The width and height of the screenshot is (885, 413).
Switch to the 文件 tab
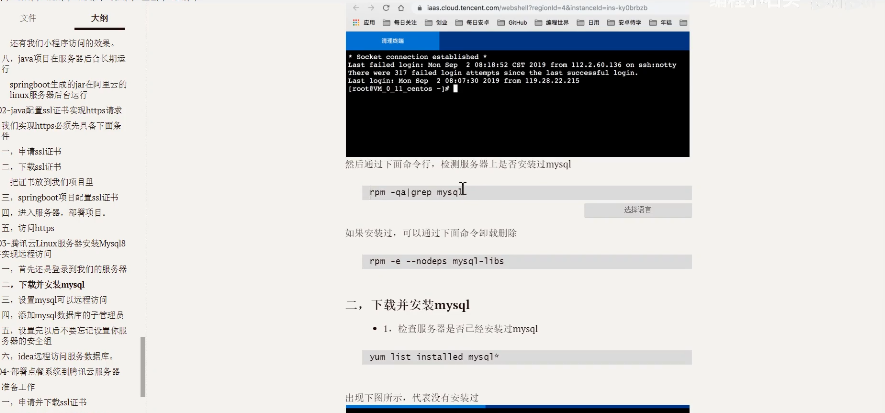28,18
